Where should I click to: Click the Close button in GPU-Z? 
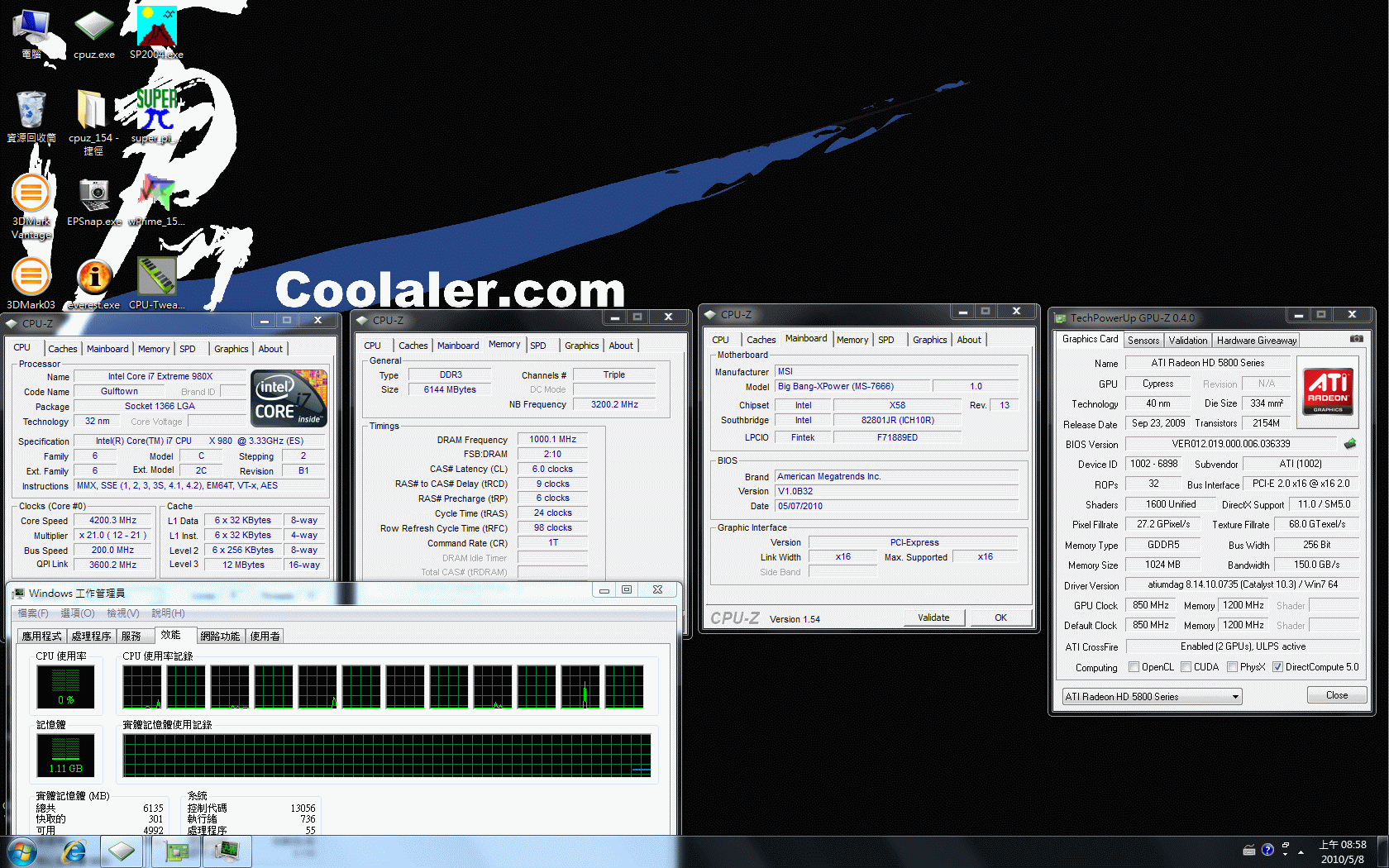[1337, 695]
